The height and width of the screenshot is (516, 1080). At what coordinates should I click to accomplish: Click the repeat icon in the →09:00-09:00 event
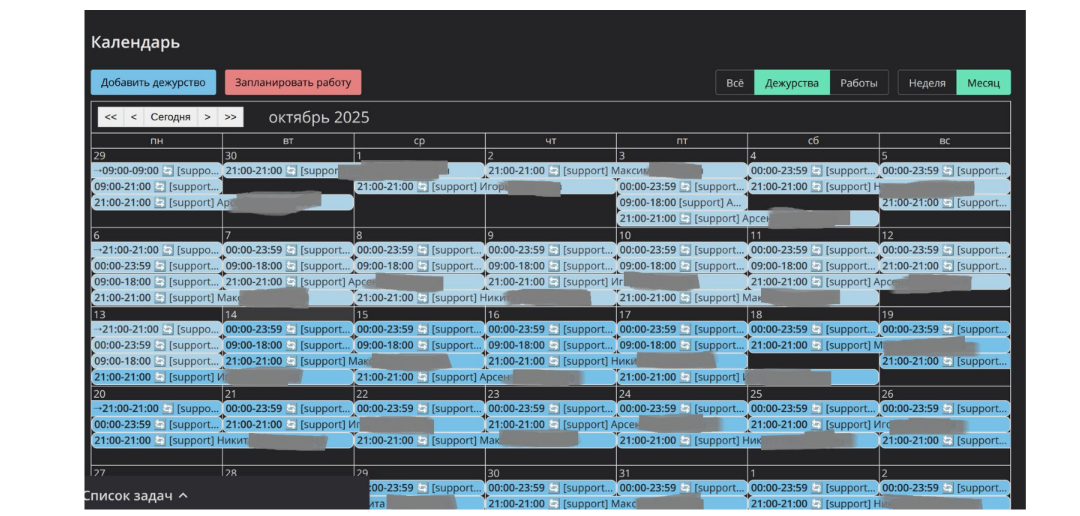pyautogui.click(x=167, y=171)
